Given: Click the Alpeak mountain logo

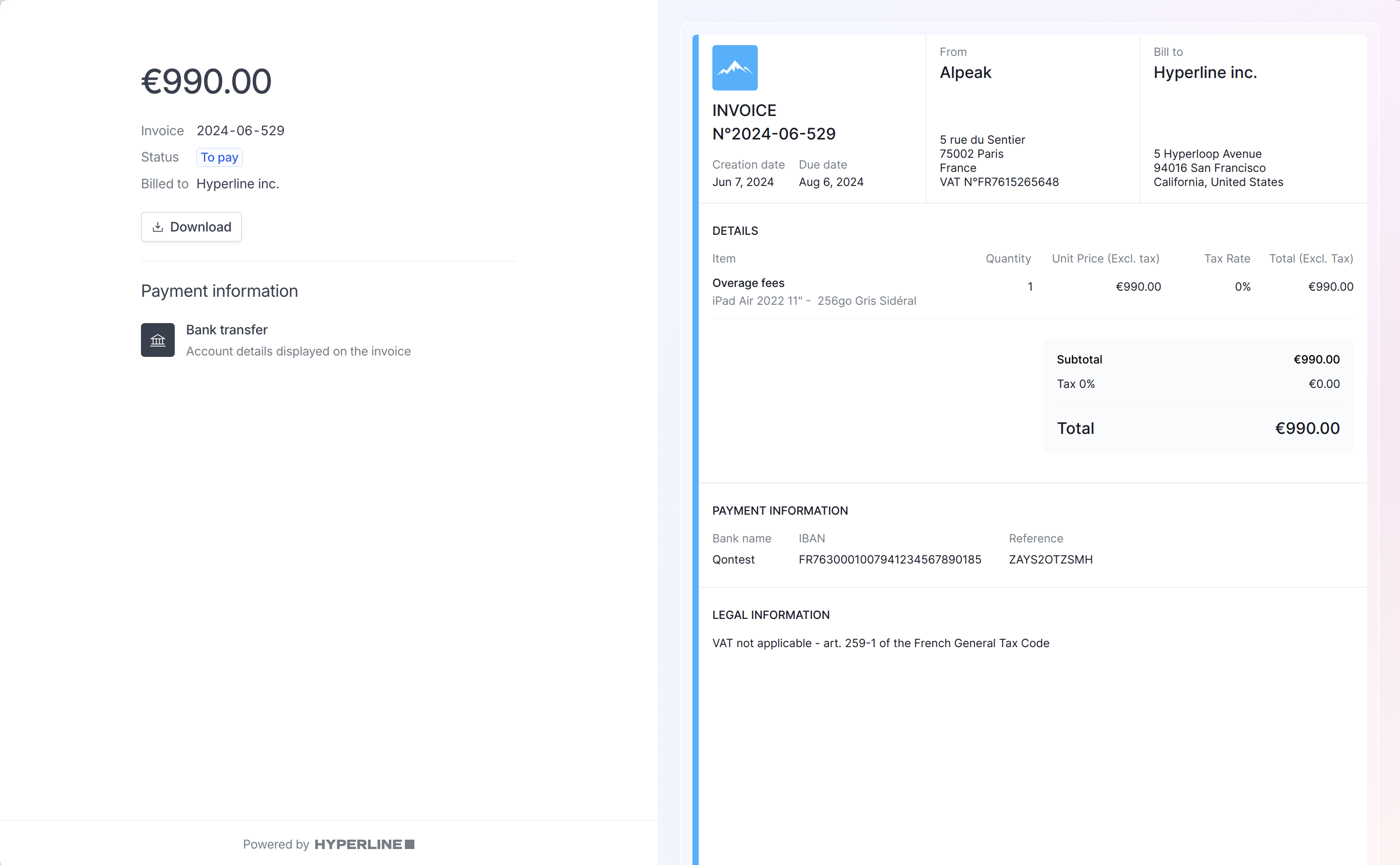Looking at the screenshot, I should [x=734, y=68].
